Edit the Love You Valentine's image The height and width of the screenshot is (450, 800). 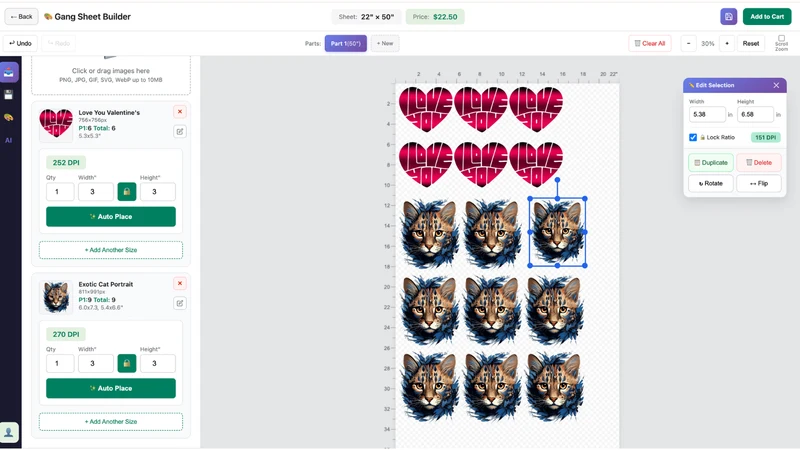click(180, 132)
